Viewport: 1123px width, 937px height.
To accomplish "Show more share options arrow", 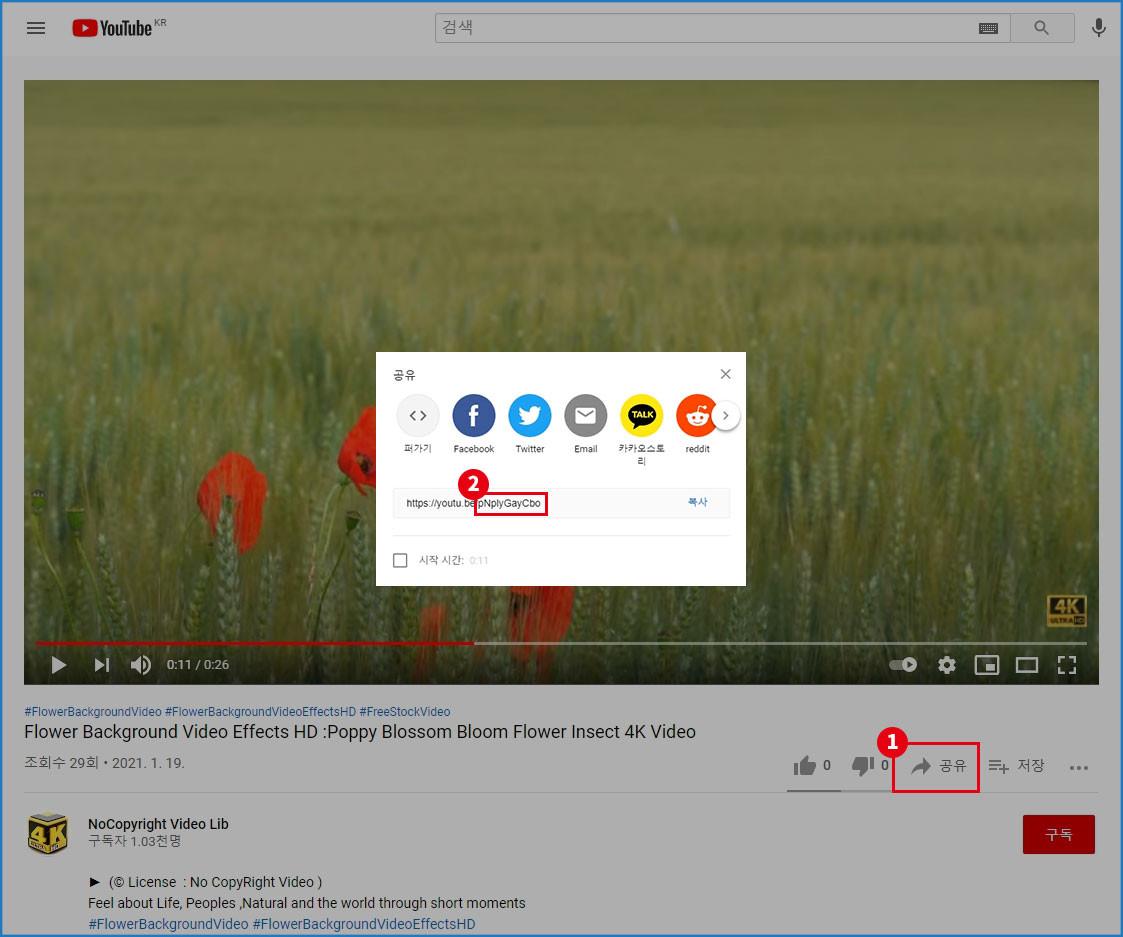I will 727,416.
